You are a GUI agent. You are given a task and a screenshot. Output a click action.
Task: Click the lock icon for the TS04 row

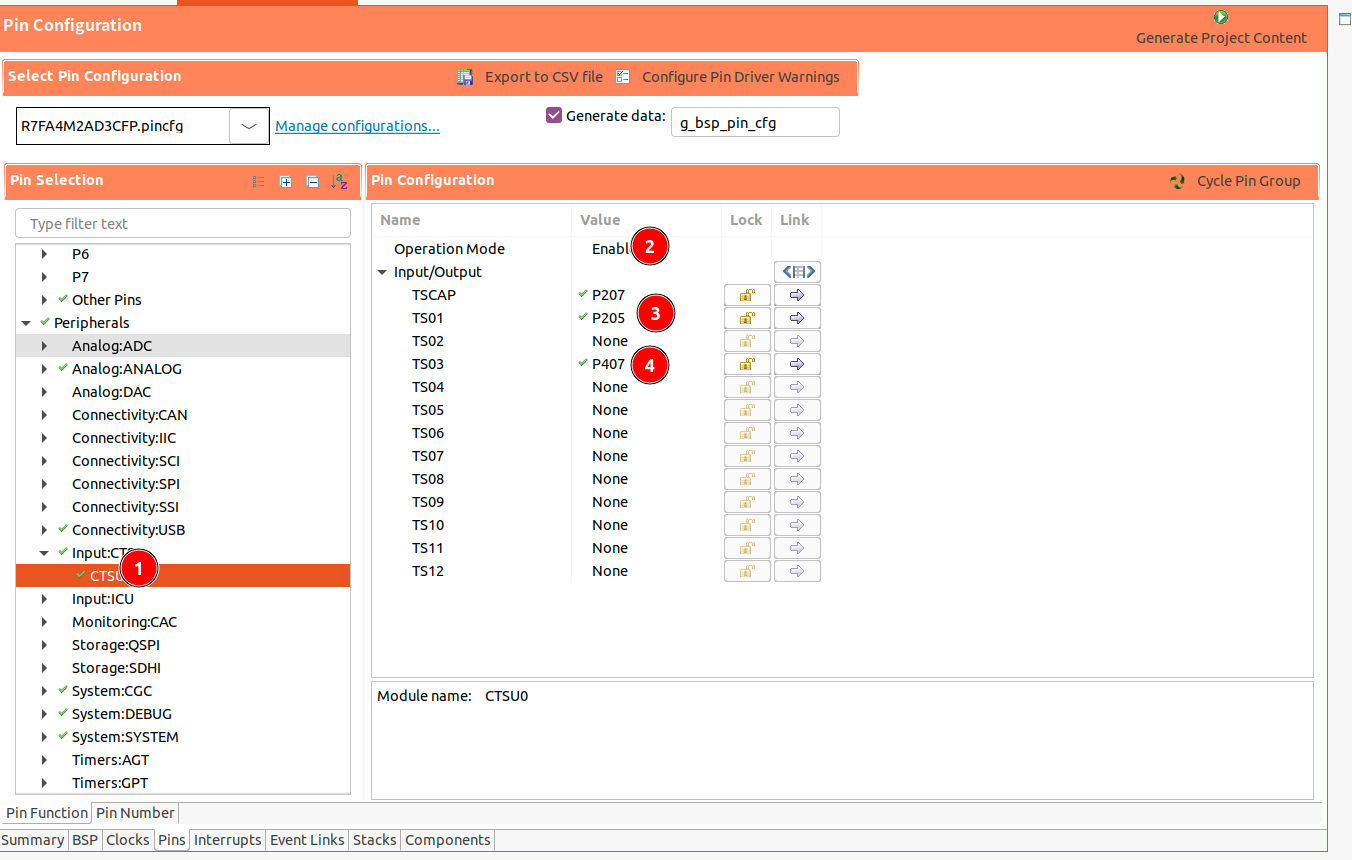[x=747, y=387]
